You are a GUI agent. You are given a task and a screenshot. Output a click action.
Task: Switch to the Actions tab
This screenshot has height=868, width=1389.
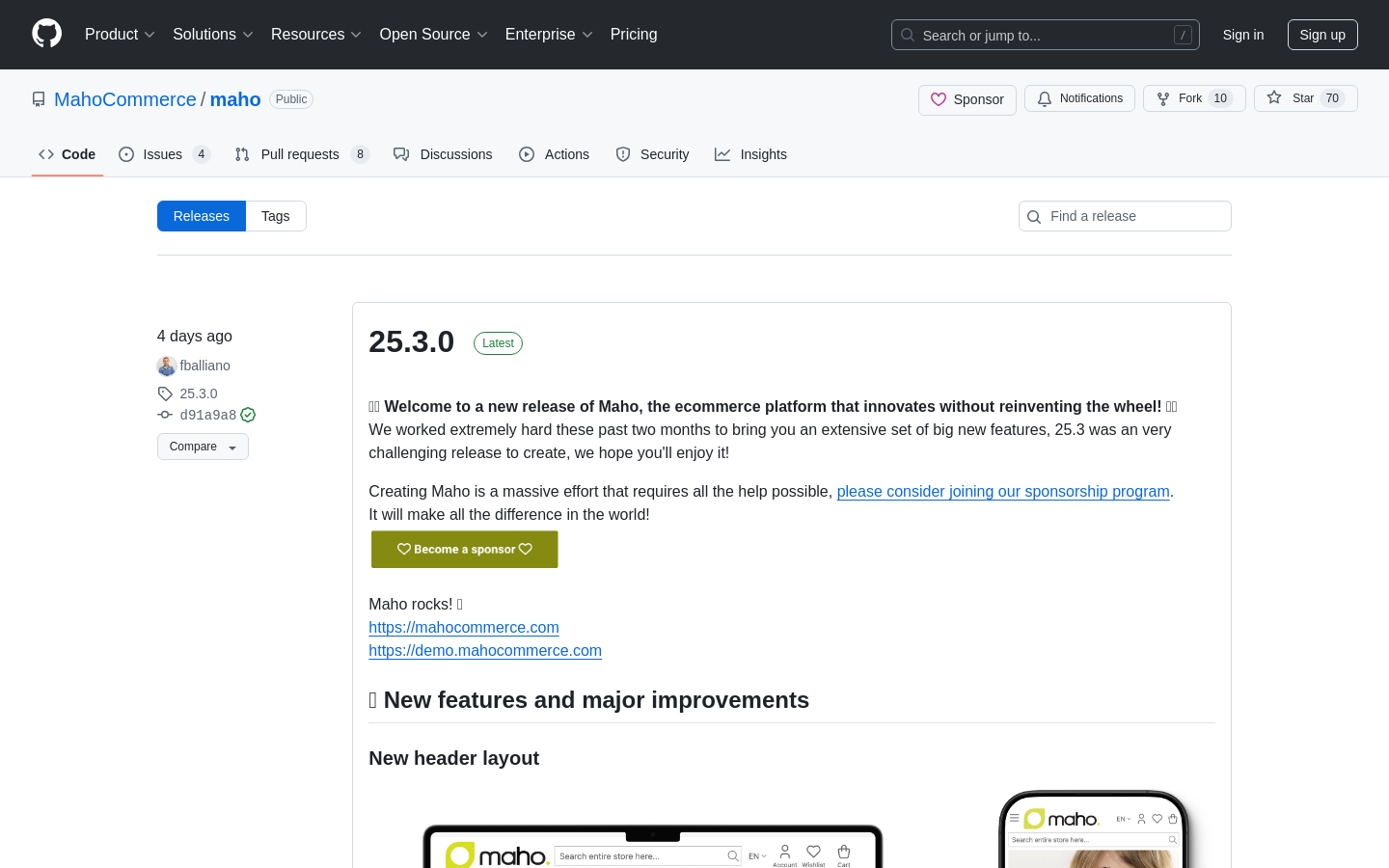554,154
